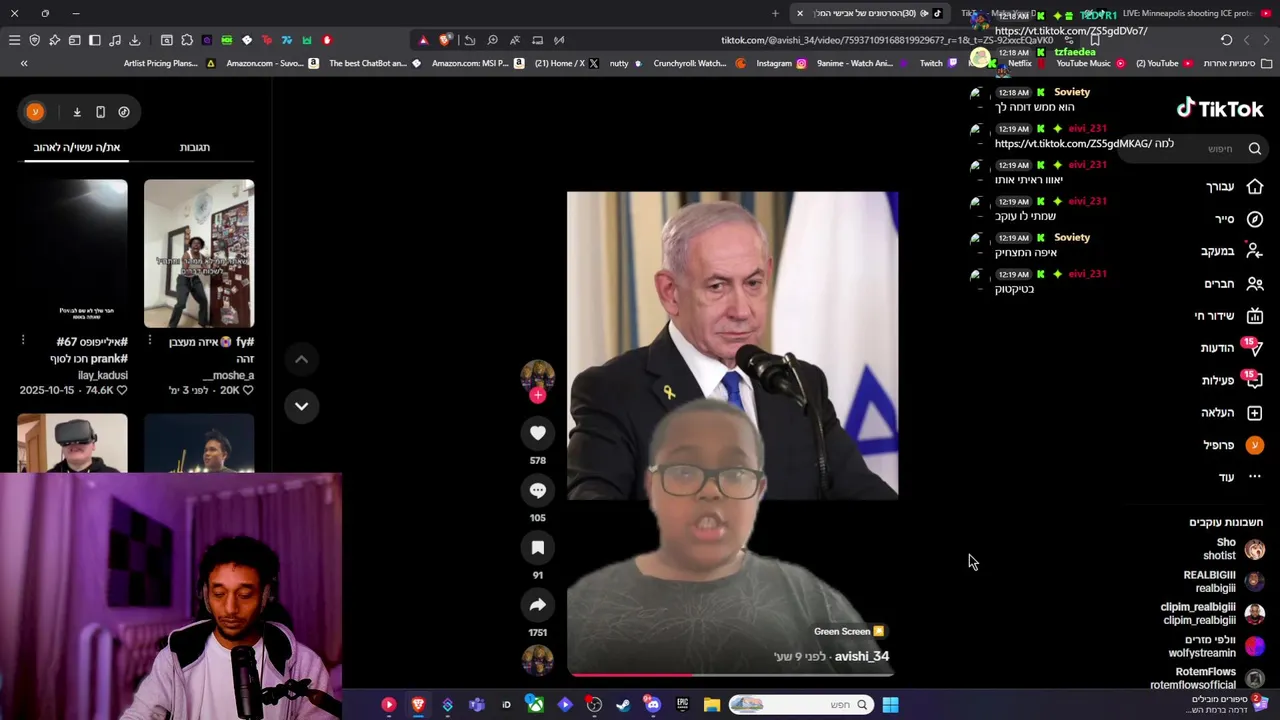Open RotemFlows followed account
This screenshot has height=720, width=1280.
1208,678
